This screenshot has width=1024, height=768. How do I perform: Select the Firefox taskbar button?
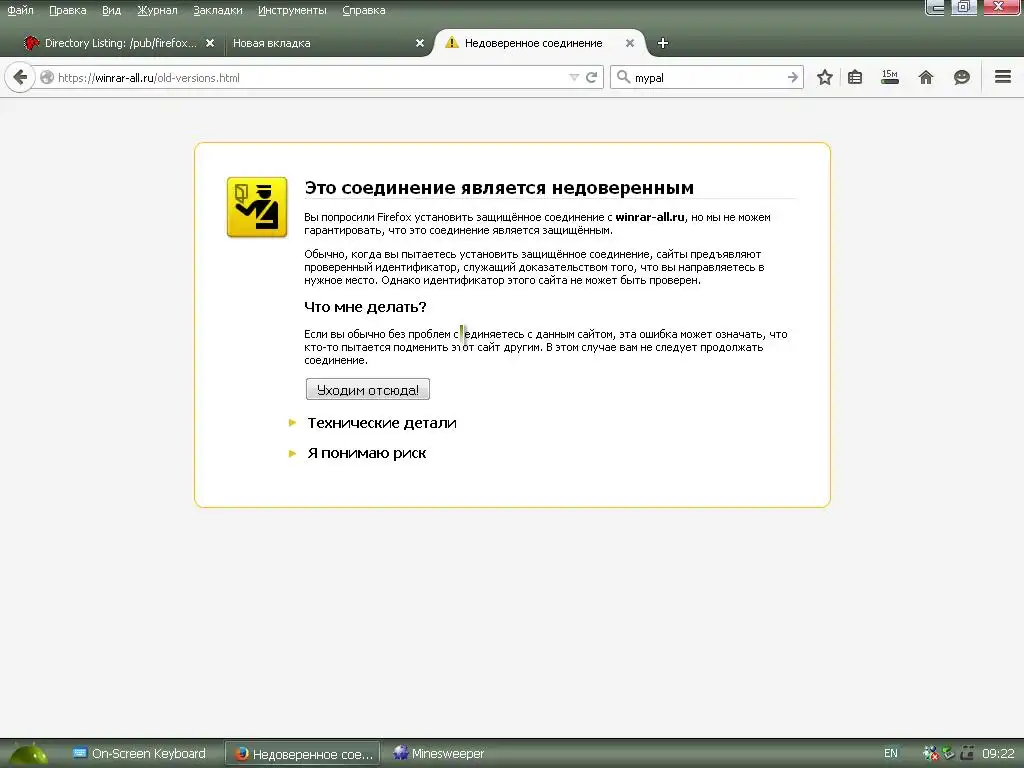click(x=304, y=754)
